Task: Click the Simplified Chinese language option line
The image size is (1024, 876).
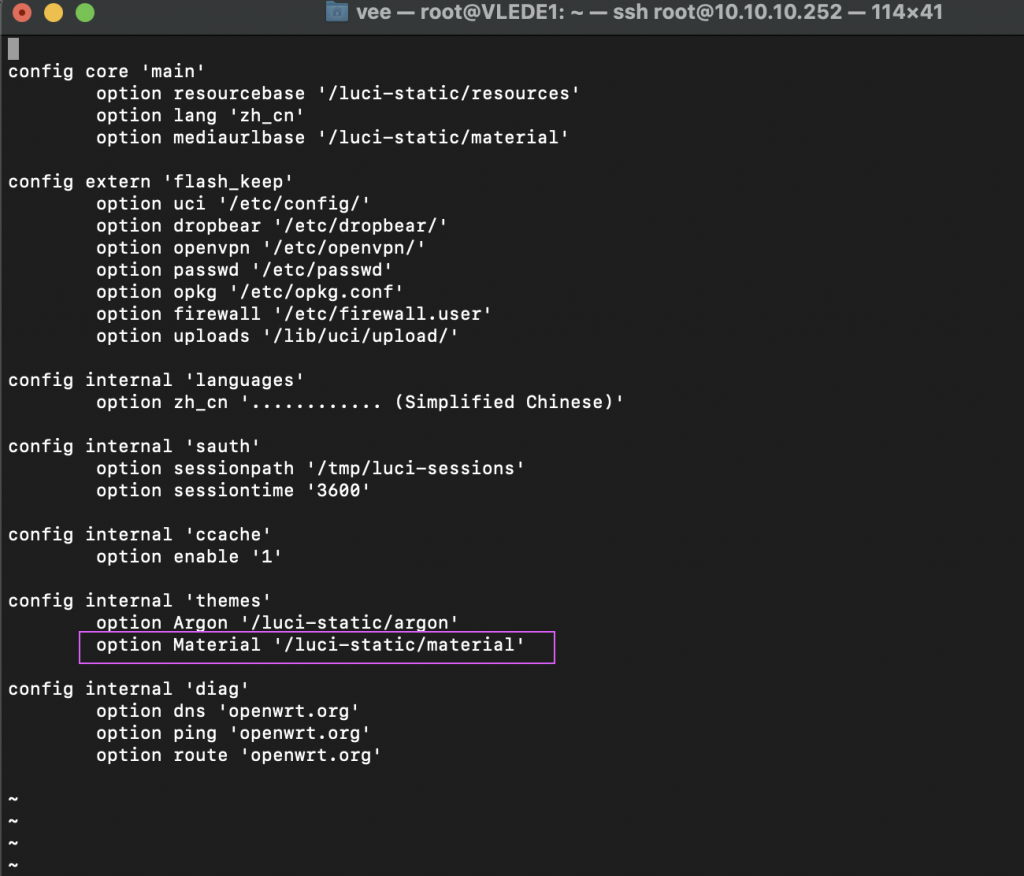Action: 360,402
